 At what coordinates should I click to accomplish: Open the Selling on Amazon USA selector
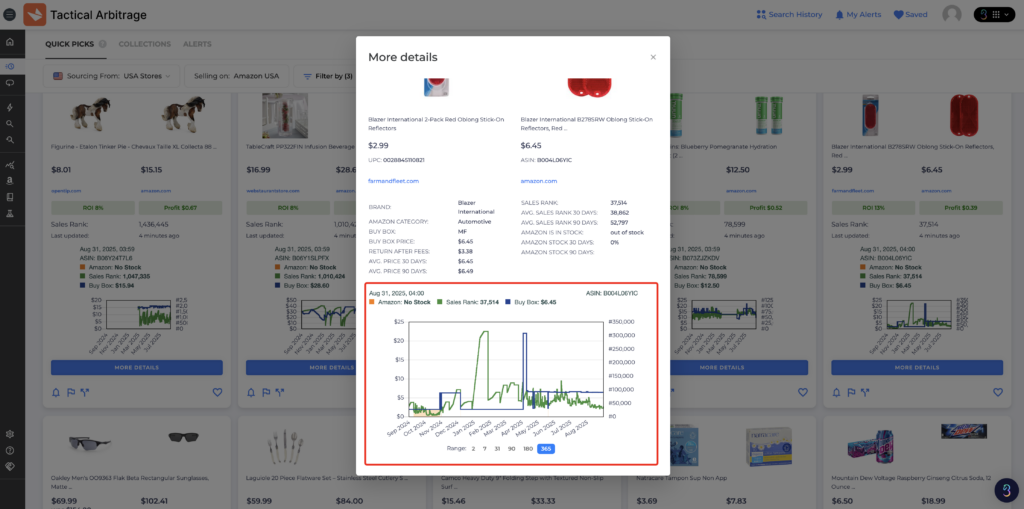(x=236, y=76)
